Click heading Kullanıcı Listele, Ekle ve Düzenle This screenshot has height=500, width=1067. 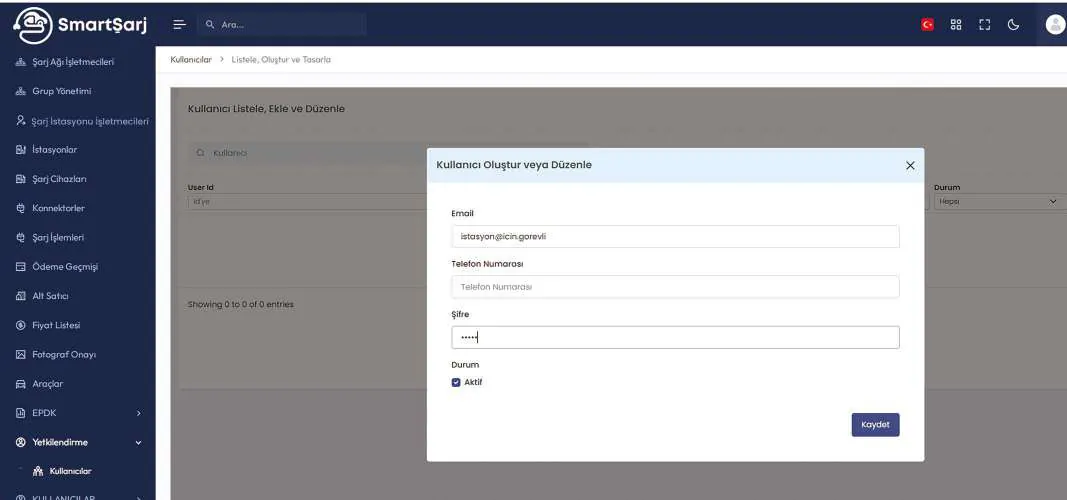pyautogui.click(x=266, y=109)
